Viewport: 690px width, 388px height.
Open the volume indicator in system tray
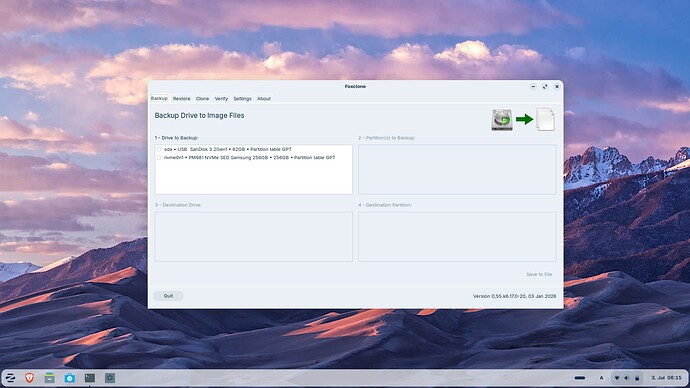(627, 378)
